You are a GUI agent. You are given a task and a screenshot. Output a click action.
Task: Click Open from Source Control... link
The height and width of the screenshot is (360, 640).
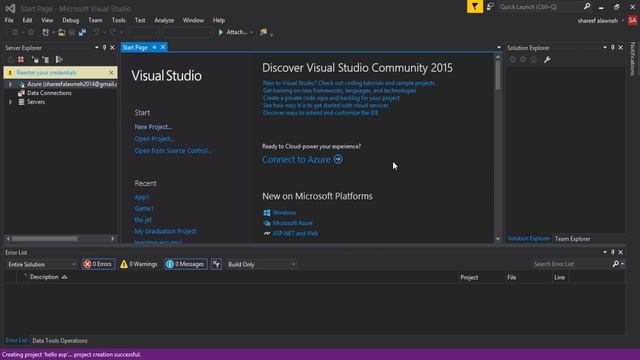click(x=173, y=151)
